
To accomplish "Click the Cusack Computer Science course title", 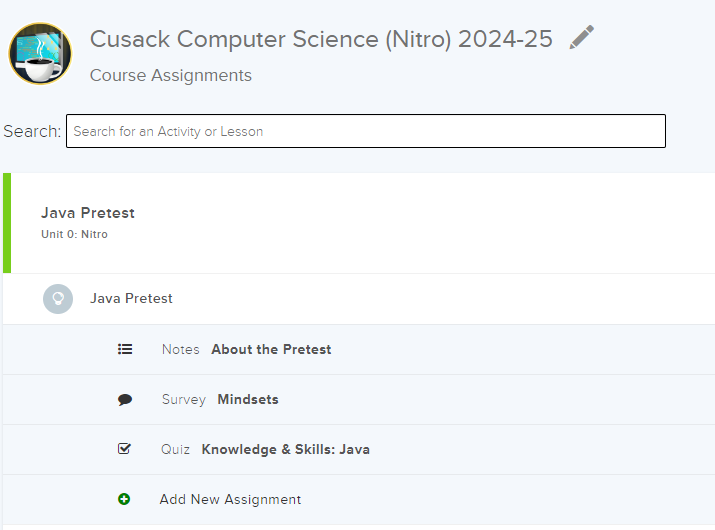I will [x=321, y=39].
